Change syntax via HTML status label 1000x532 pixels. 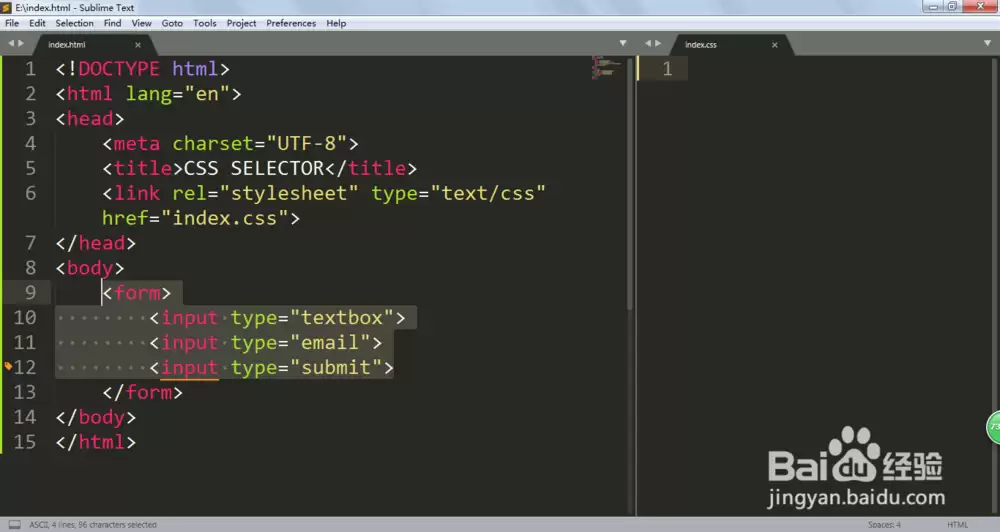click(x=957, y=524)
